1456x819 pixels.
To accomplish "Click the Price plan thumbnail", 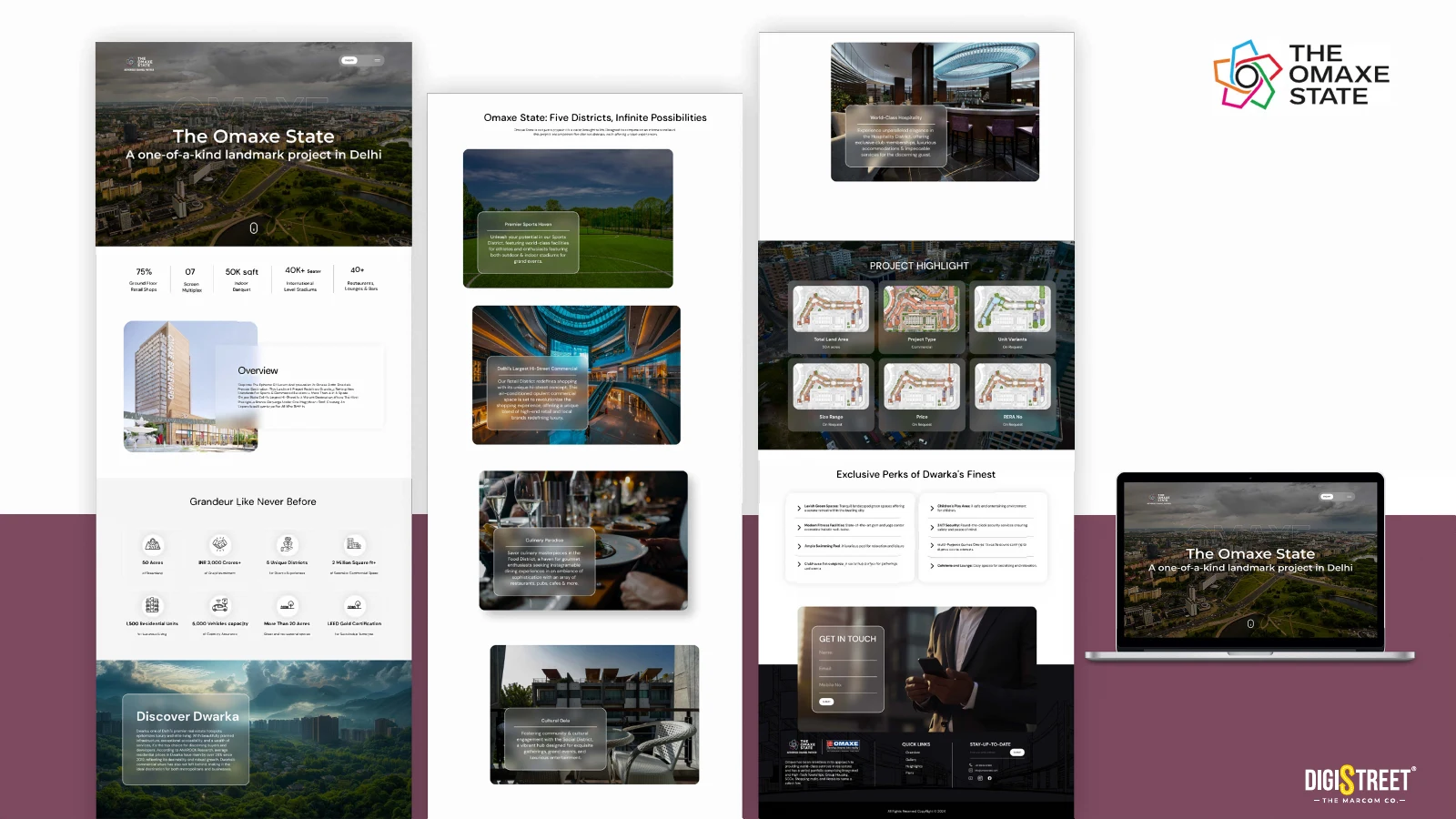I will coord(922,385).
